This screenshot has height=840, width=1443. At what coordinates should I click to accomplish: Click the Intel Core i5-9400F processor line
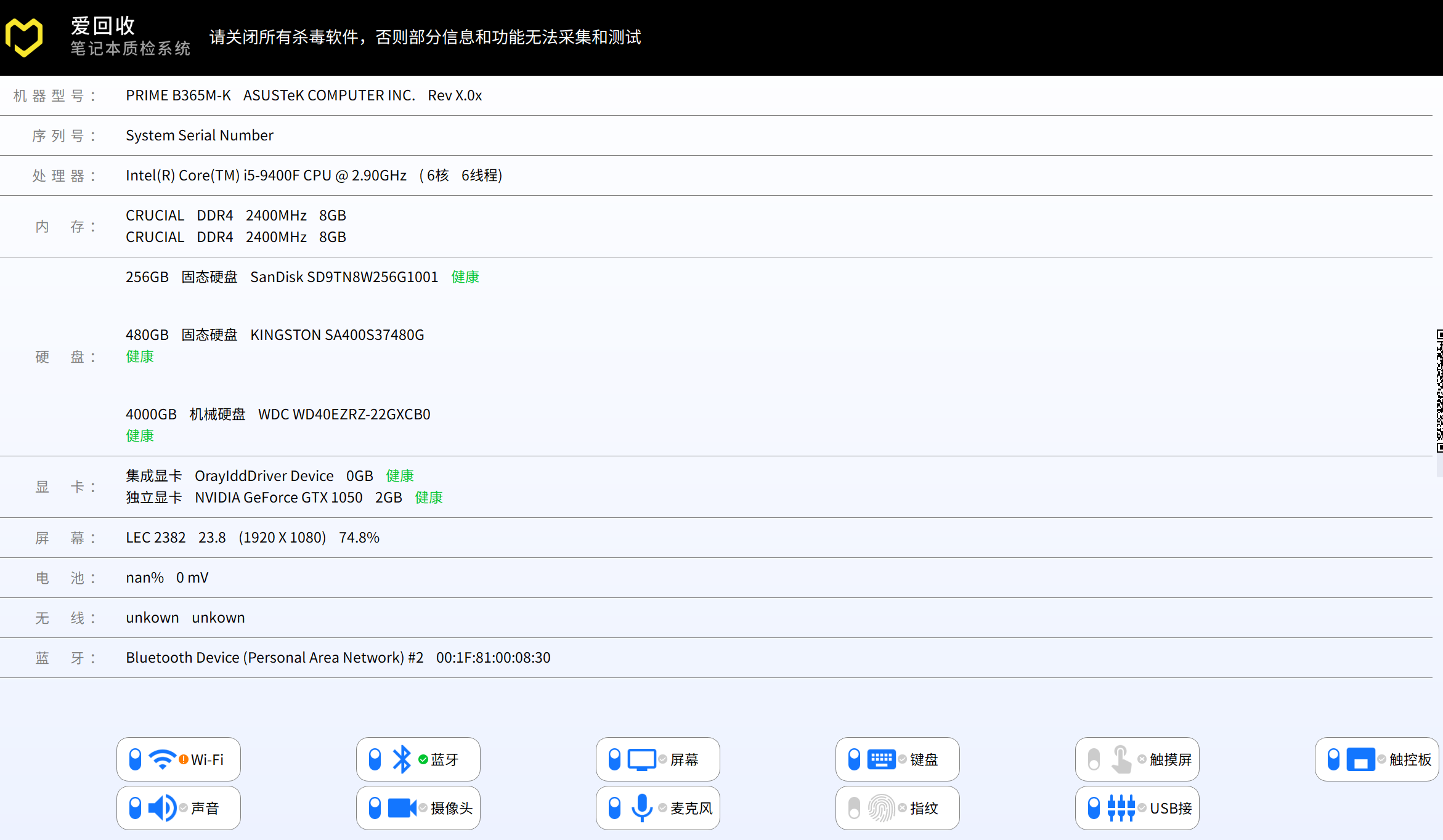(x=314, y=176)
